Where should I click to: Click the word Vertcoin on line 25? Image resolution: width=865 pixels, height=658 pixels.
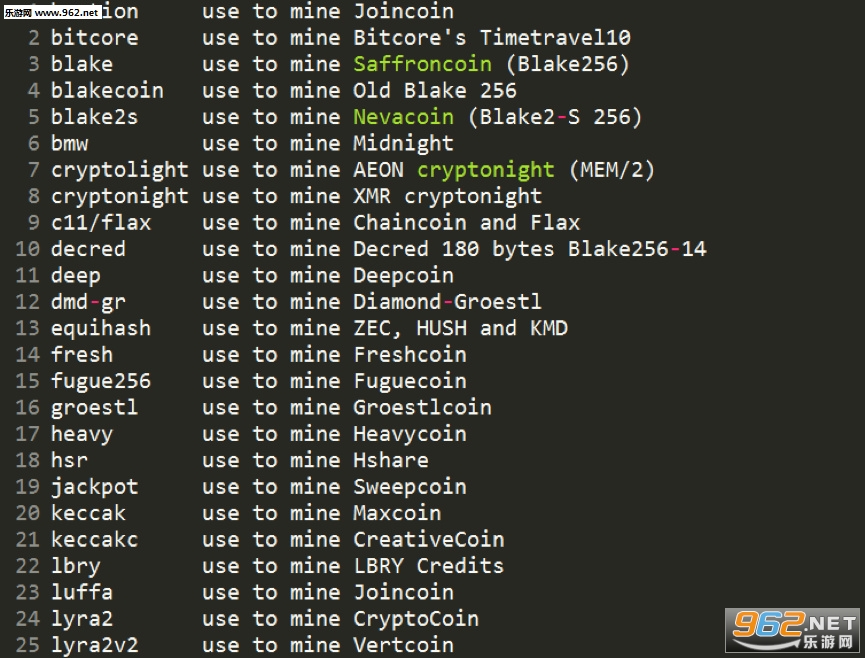pyautogui.click(x=404, y=645)
